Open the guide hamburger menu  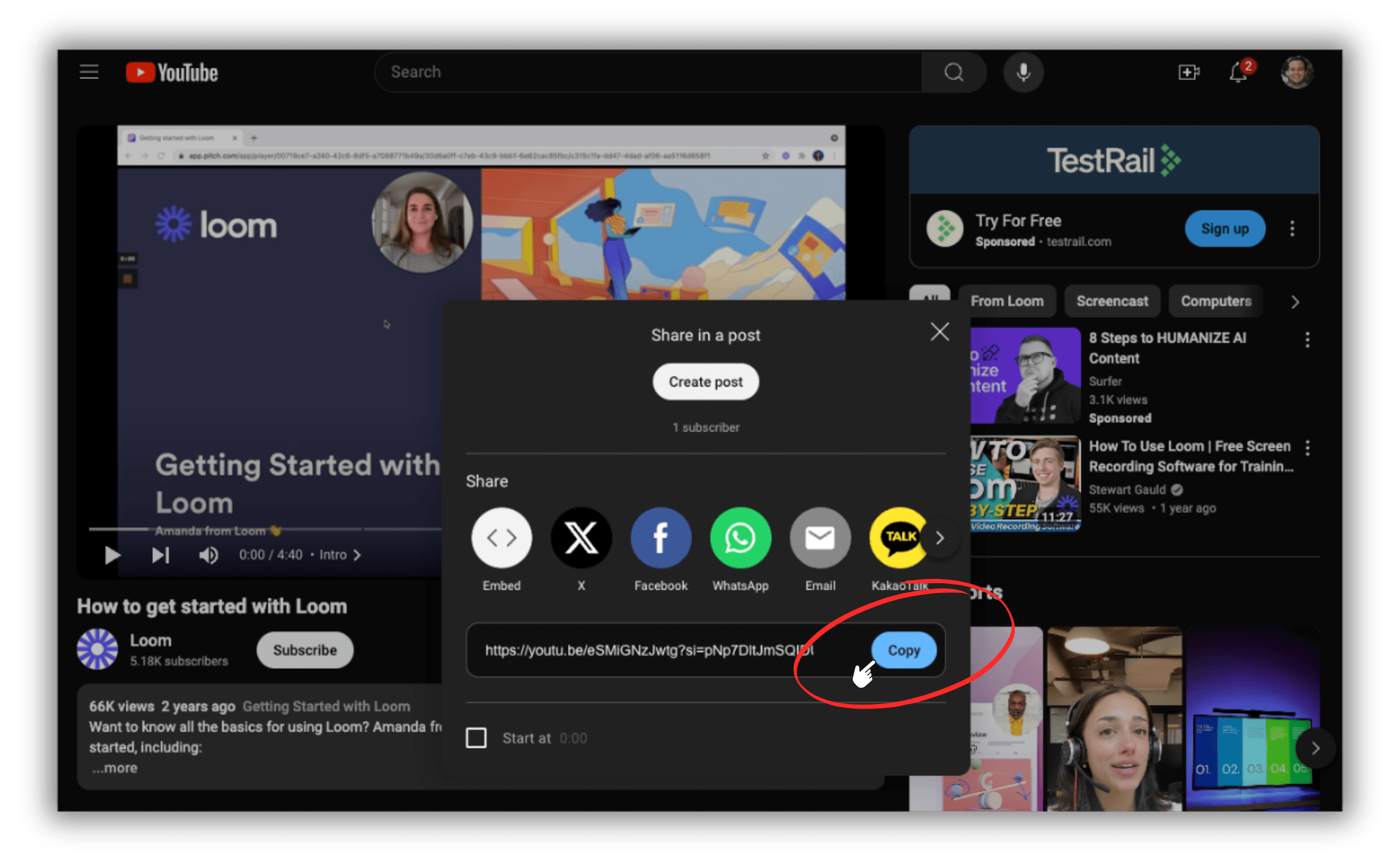pyautogui.click(x=88, y=72)
